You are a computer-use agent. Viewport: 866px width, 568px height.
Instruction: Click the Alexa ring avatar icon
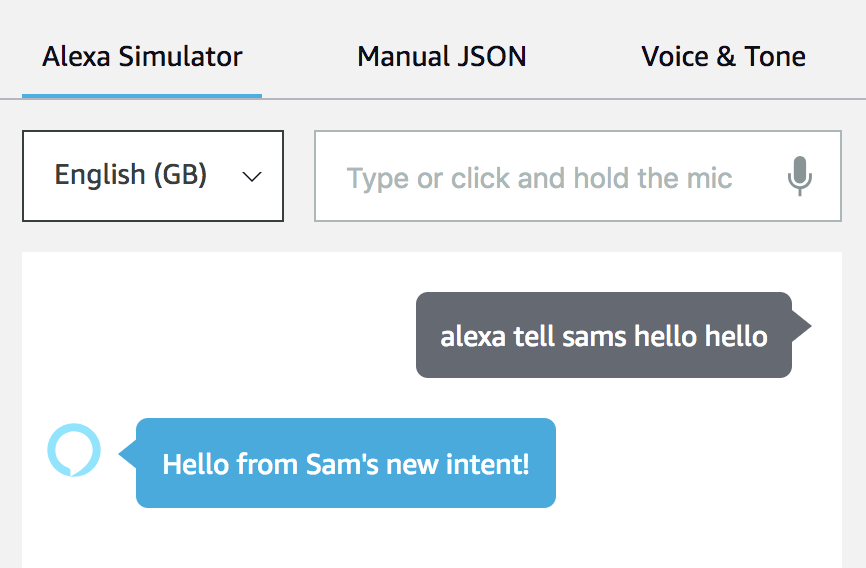74,450
